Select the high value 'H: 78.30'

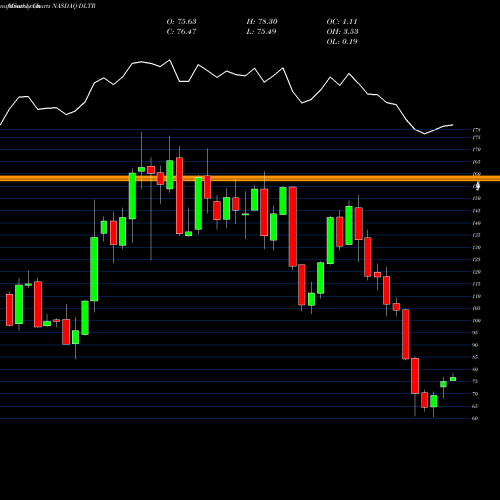pos(262,22)
